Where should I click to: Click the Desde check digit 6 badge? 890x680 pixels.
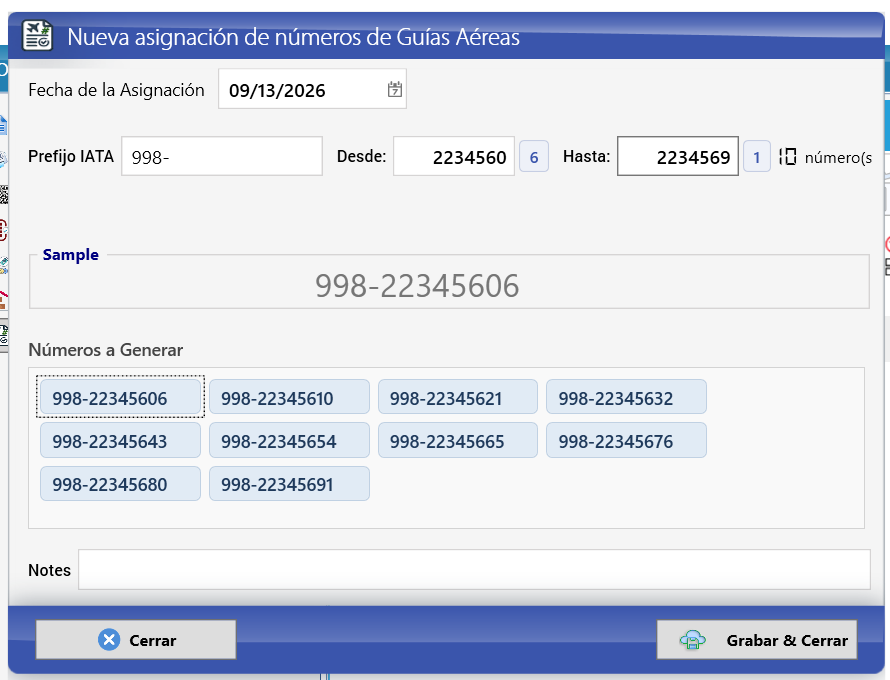point(534,157)
